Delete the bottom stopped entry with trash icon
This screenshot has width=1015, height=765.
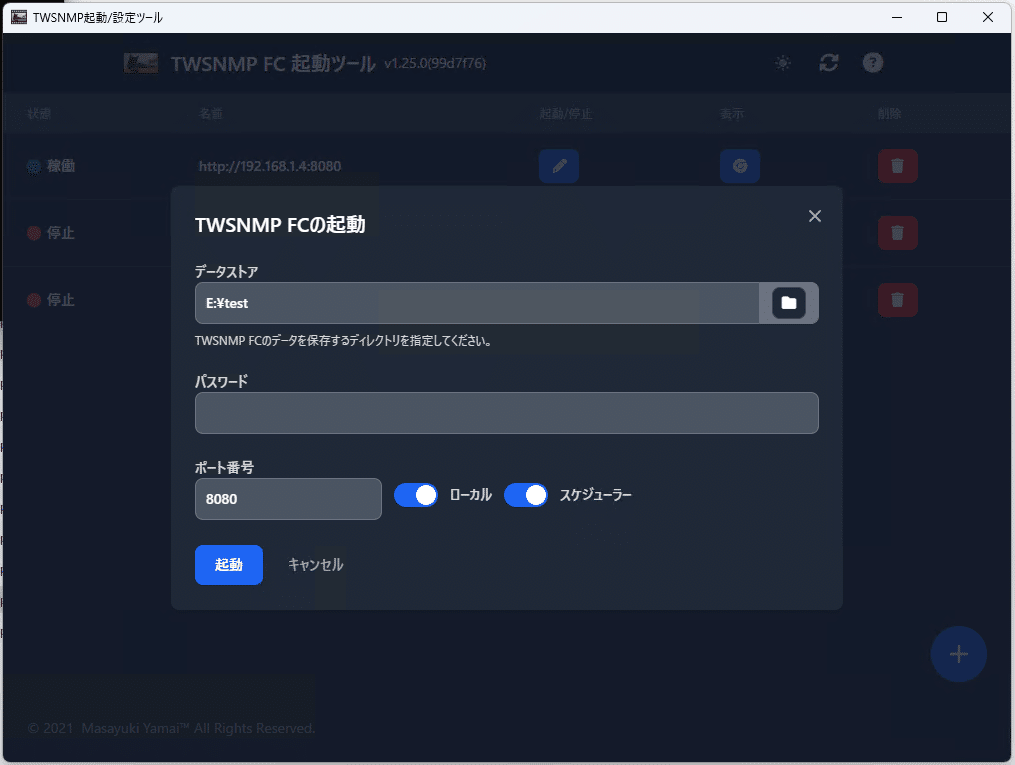pos(897,300)
